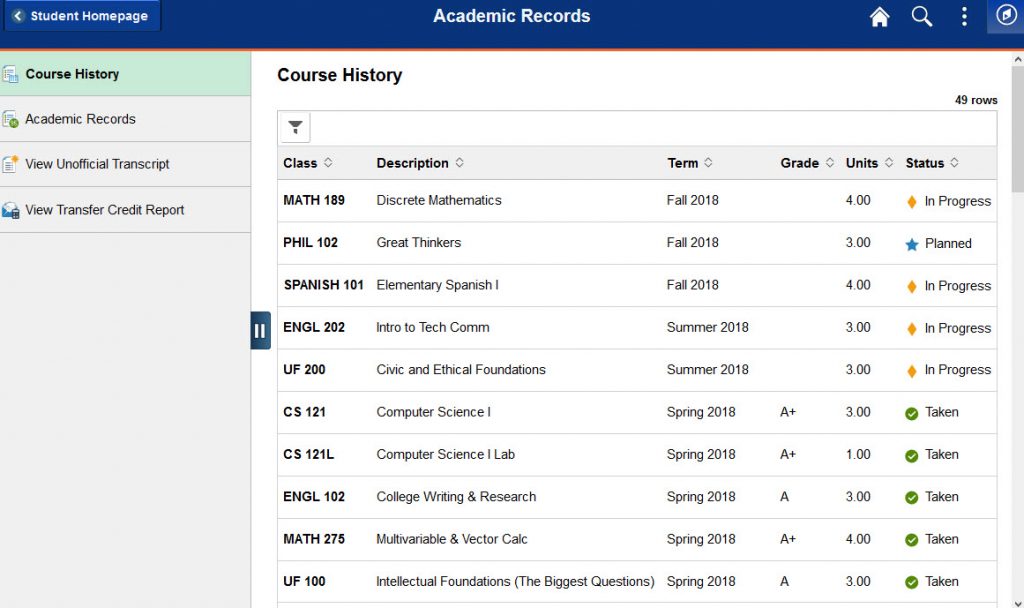Click the Course History sidebar icon
The image size is (1024, 608).
[x=10, y=74]
